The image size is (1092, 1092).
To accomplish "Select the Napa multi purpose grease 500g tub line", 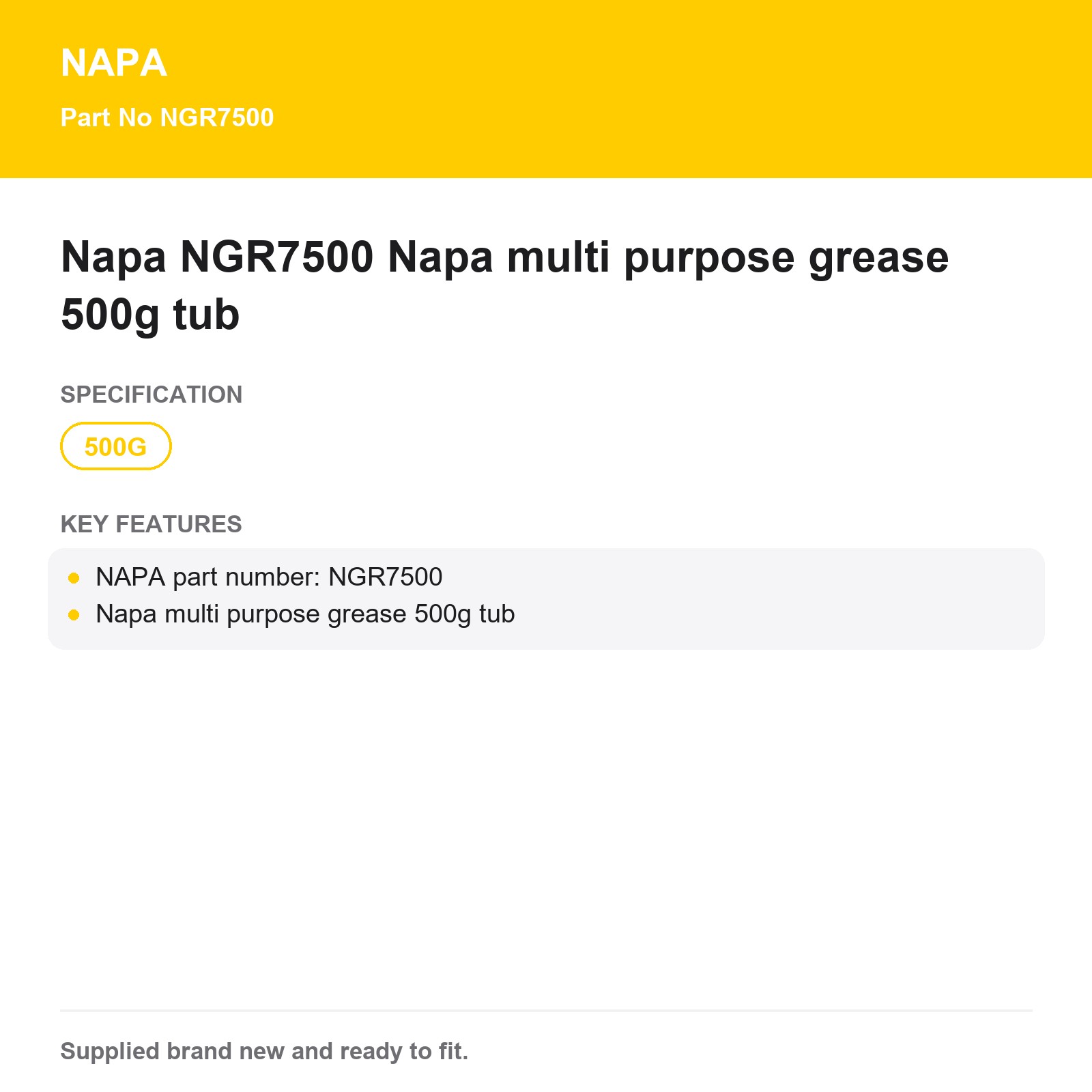I will click(305, 614).
